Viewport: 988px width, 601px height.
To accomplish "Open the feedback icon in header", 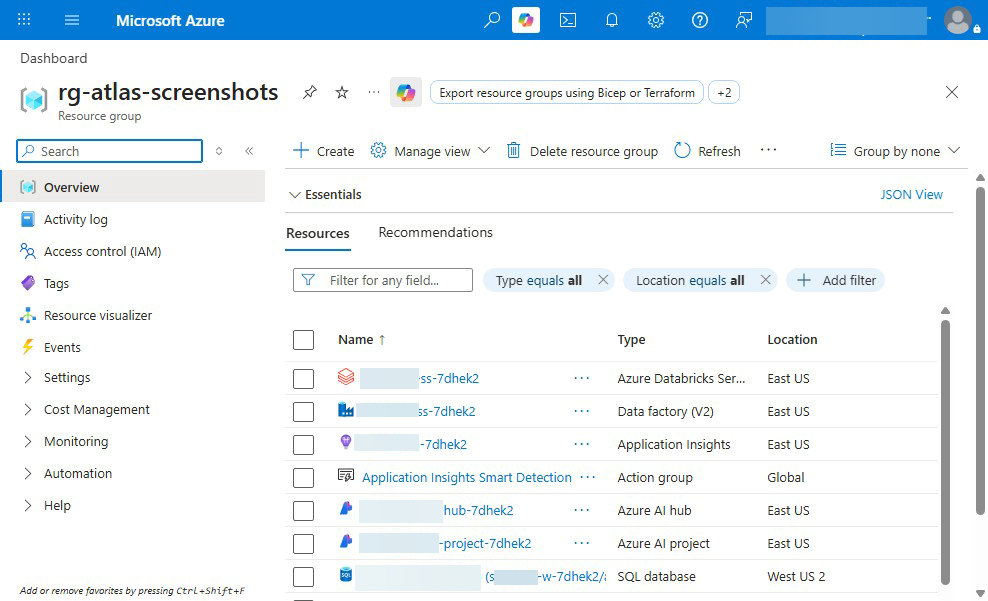I will (x=744, y=20).
